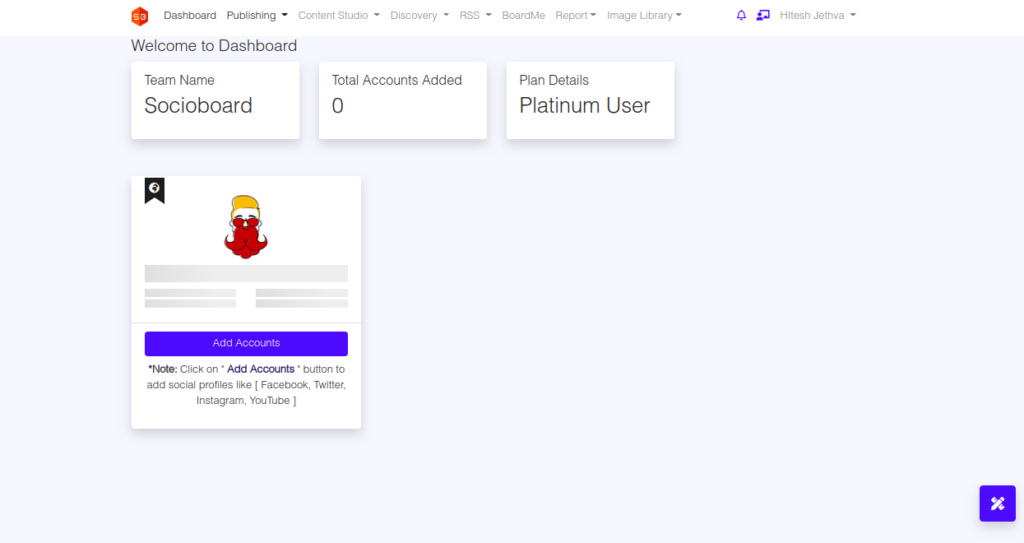The width and height of the screenshot is (1024, 543).
Task: Click the blue Add Accounts button
Action: [246, 343]
